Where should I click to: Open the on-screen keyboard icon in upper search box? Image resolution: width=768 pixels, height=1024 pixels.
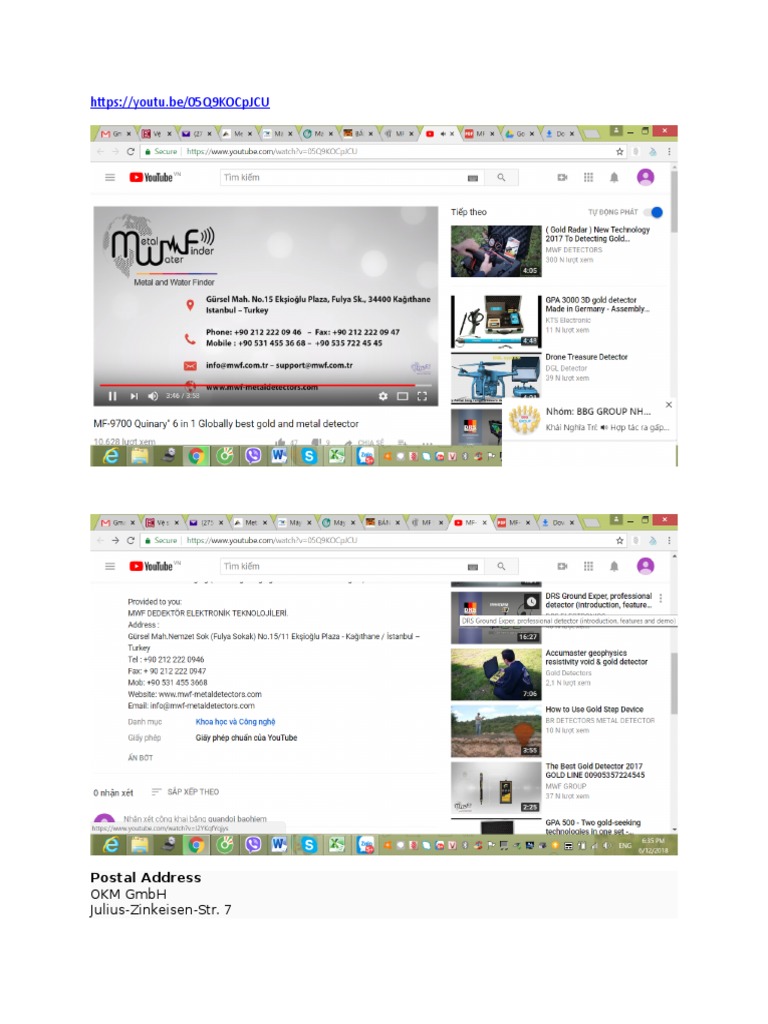point(473,178)
